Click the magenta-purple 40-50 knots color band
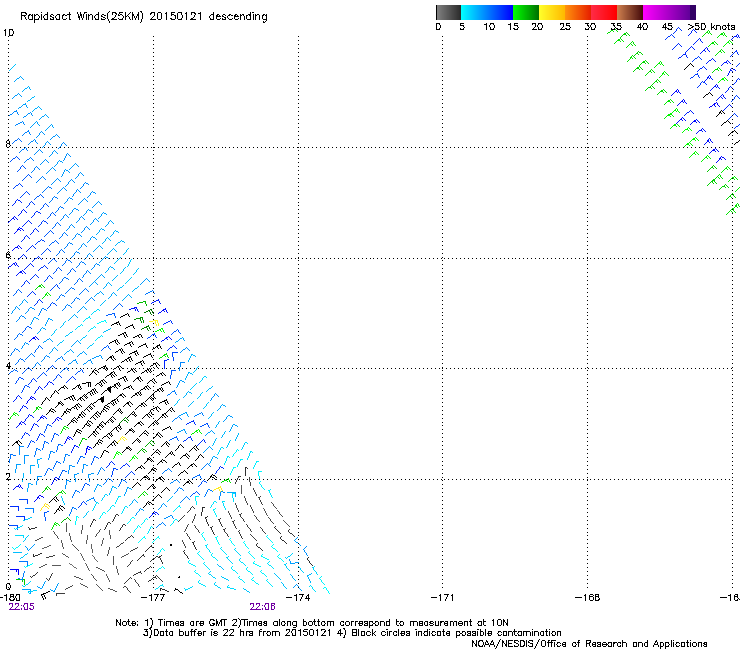The width and height of the screenshot is (740, 650). [x=669, y=12]
